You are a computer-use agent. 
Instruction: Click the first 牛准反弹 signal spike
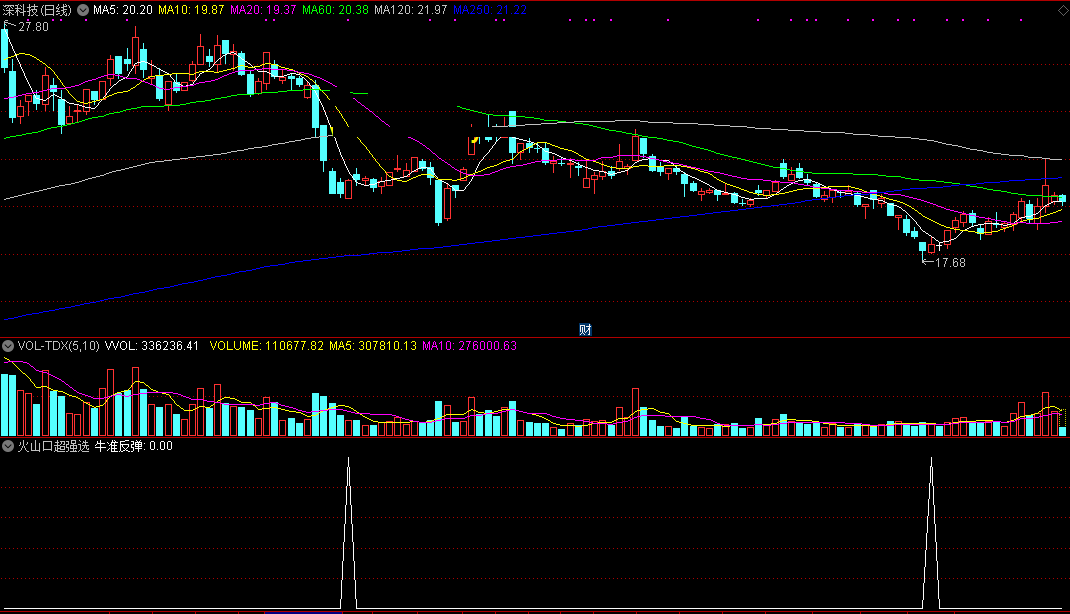tap(349, 532)
